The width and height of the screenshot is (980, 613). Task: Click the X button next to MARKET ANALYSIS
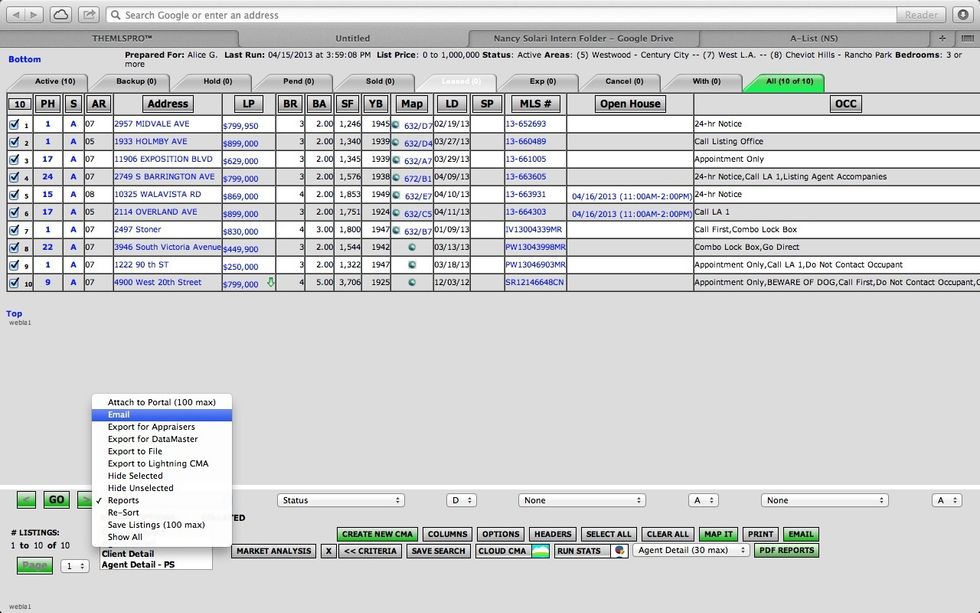pos(328,551)
